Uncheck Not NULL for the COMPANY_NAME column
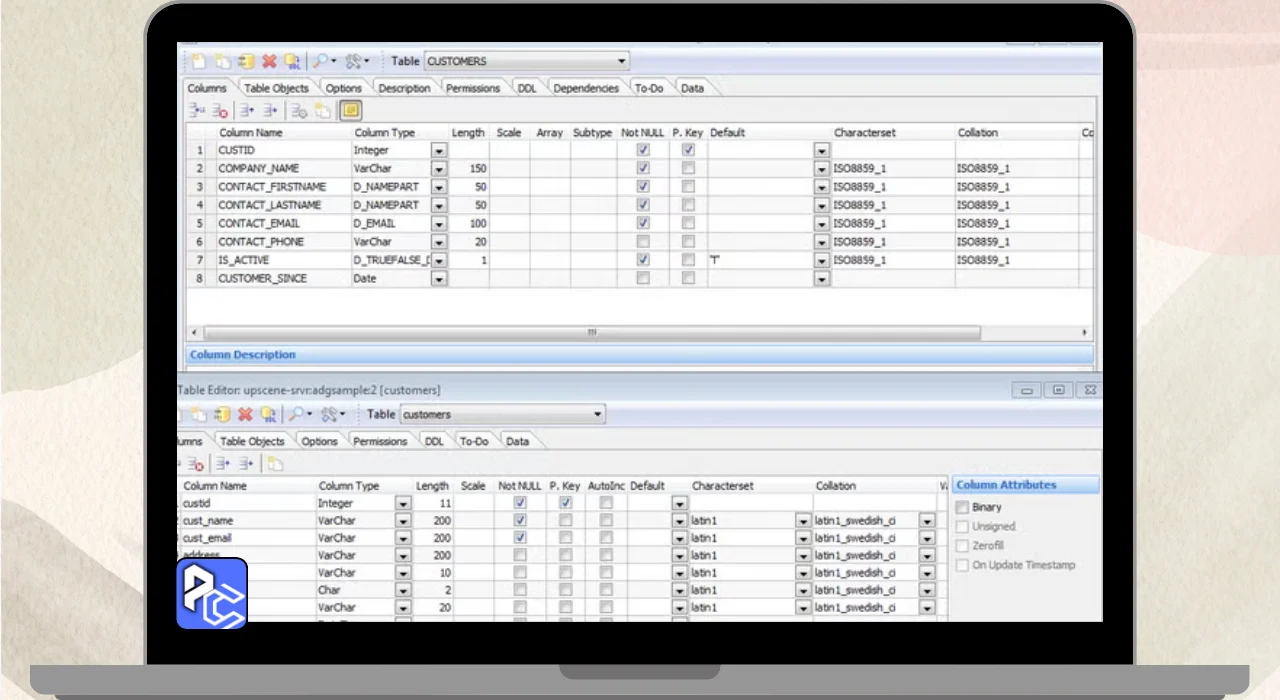The height and width of the screenshot is (700, 1280). pos(643,168)
